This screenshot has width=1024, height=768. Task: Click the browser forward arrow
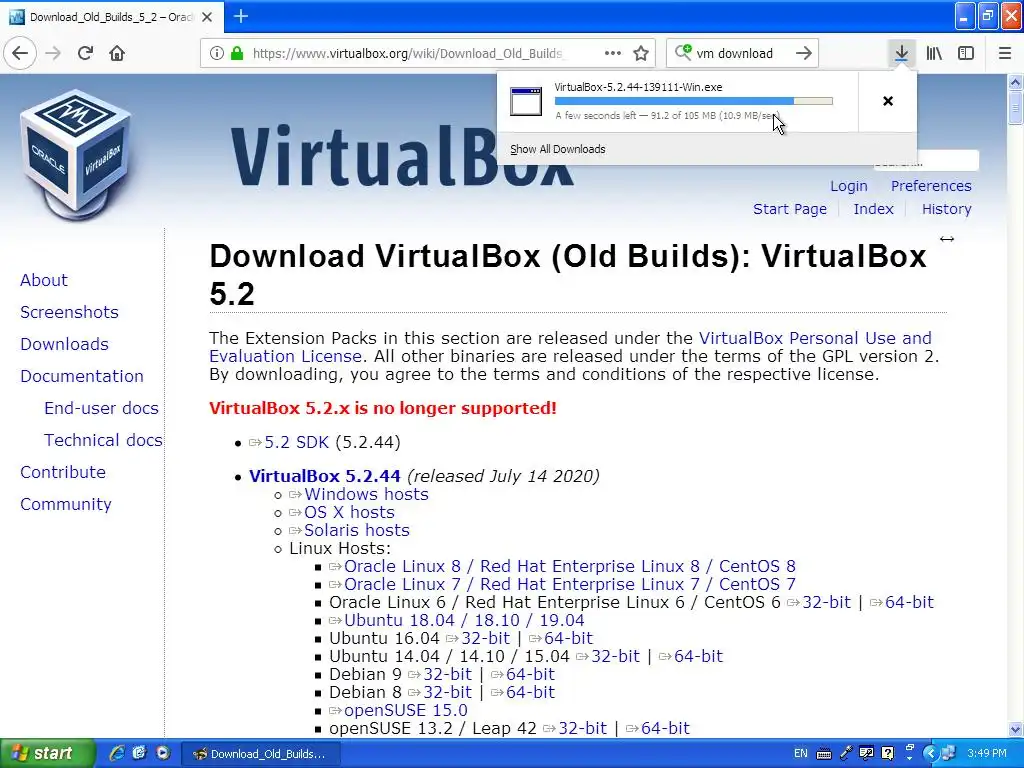point(53,53)
